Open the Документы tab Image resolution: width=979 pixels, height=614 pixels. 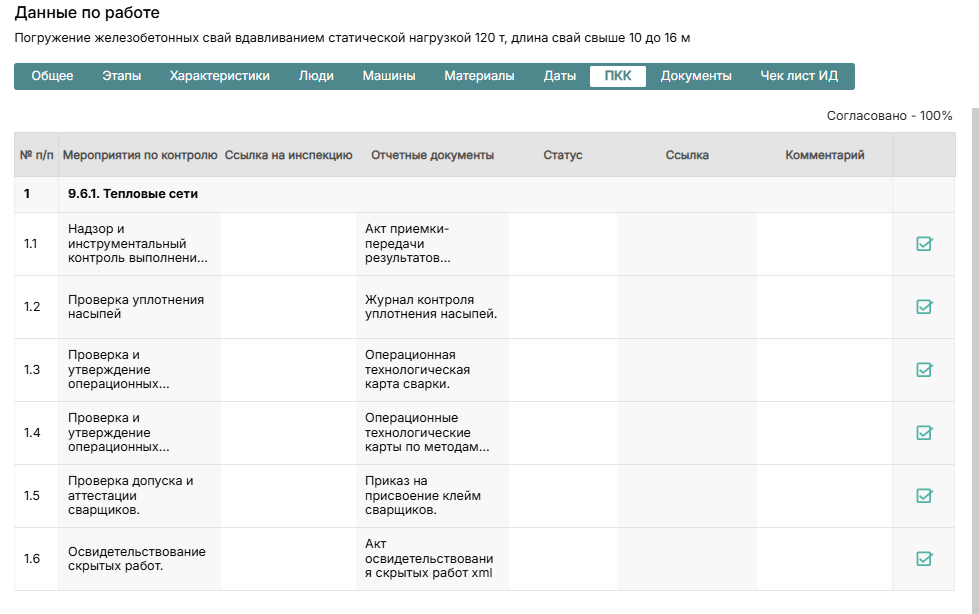[696, 76]
